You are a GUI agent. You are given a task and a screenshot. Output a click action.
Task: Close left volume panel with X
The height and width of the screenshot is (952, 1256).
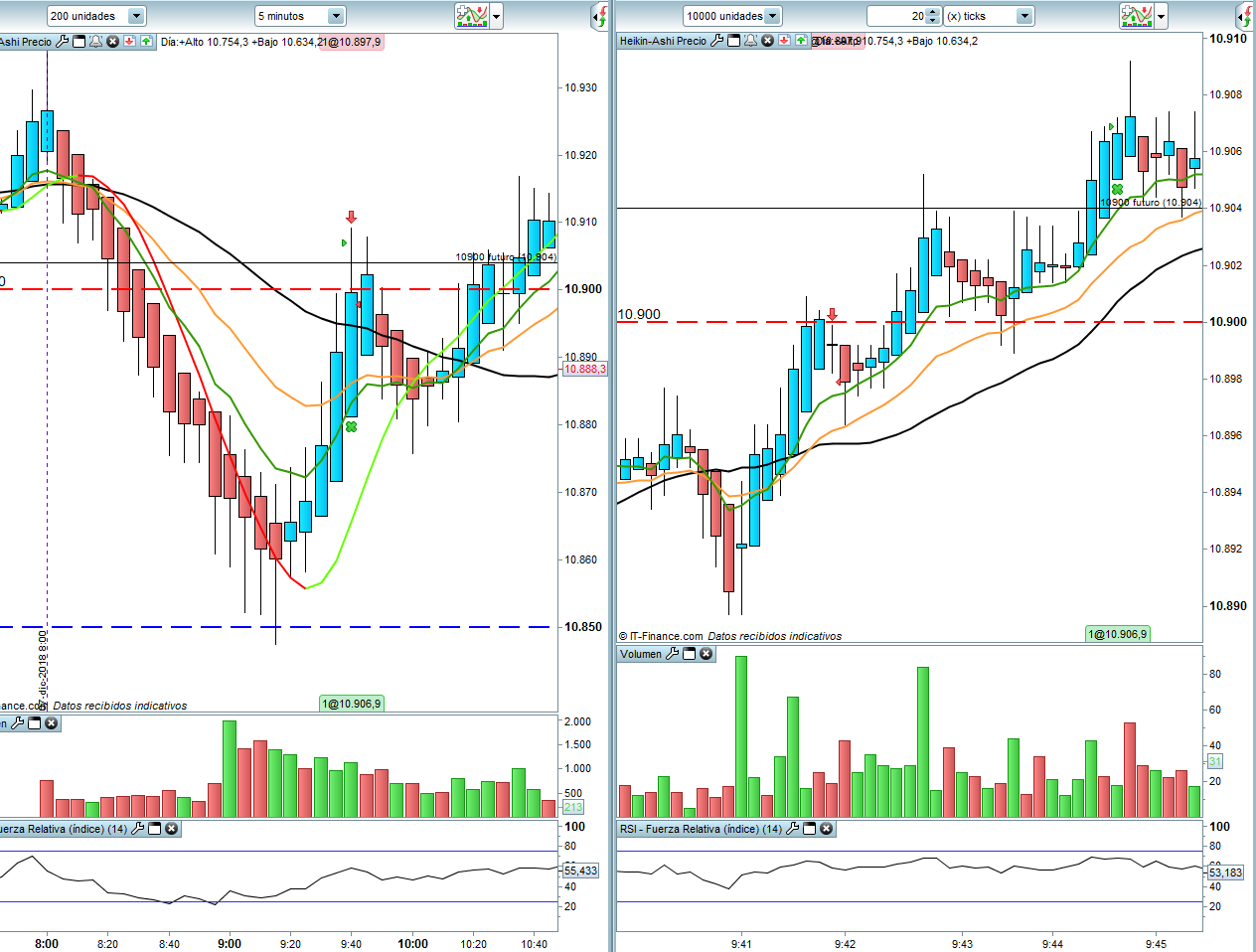pos(52,723)
